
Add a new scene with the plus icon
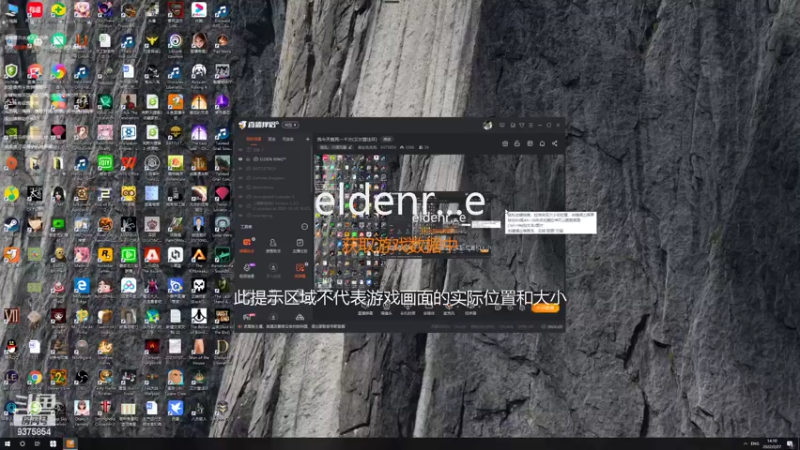point(307,139)
